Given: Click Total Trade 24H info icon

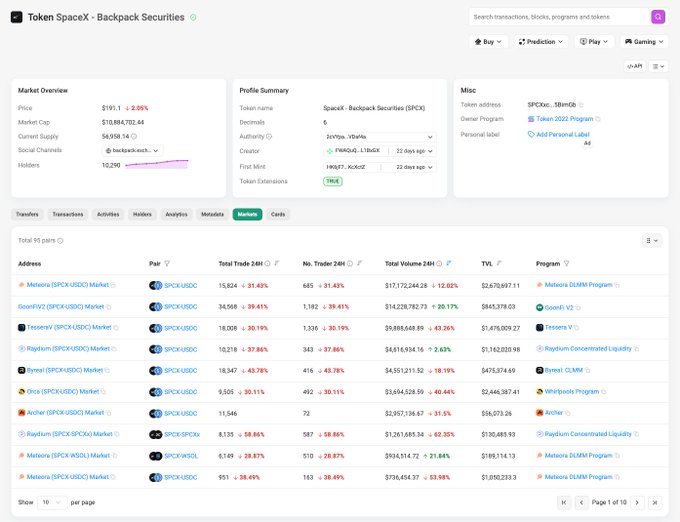Looking at the screenshot, I should click(x=268, y=264).
